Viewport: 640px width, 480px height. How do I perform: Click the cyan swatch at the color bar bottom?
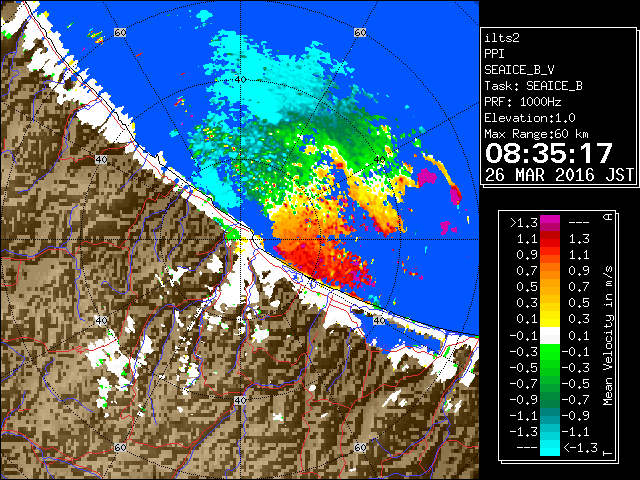coord(550,447)
